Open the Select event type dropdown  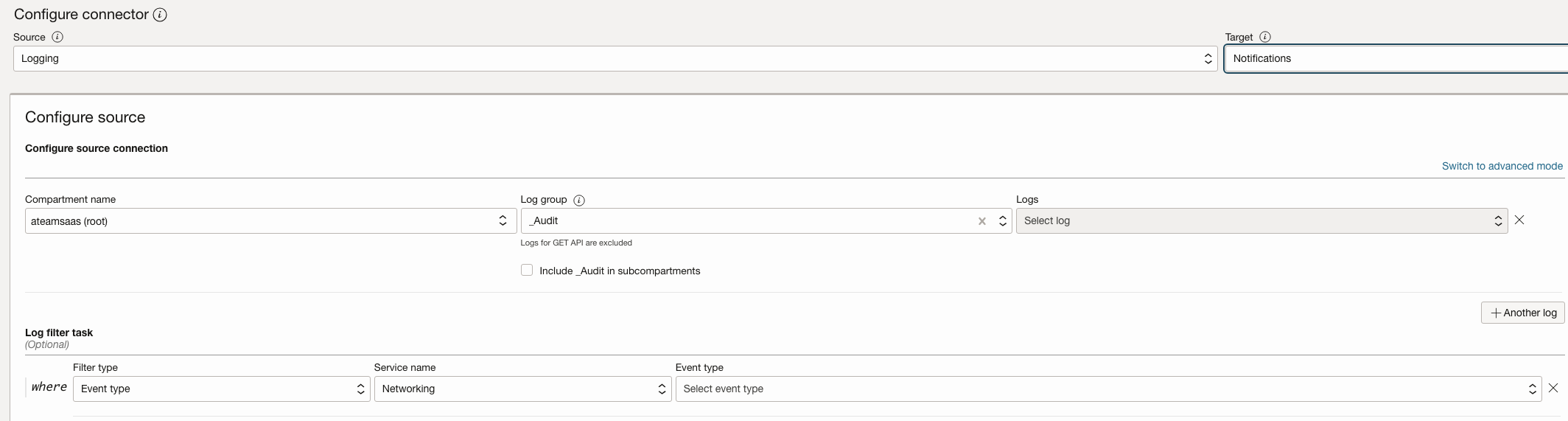coord(1107,389)
